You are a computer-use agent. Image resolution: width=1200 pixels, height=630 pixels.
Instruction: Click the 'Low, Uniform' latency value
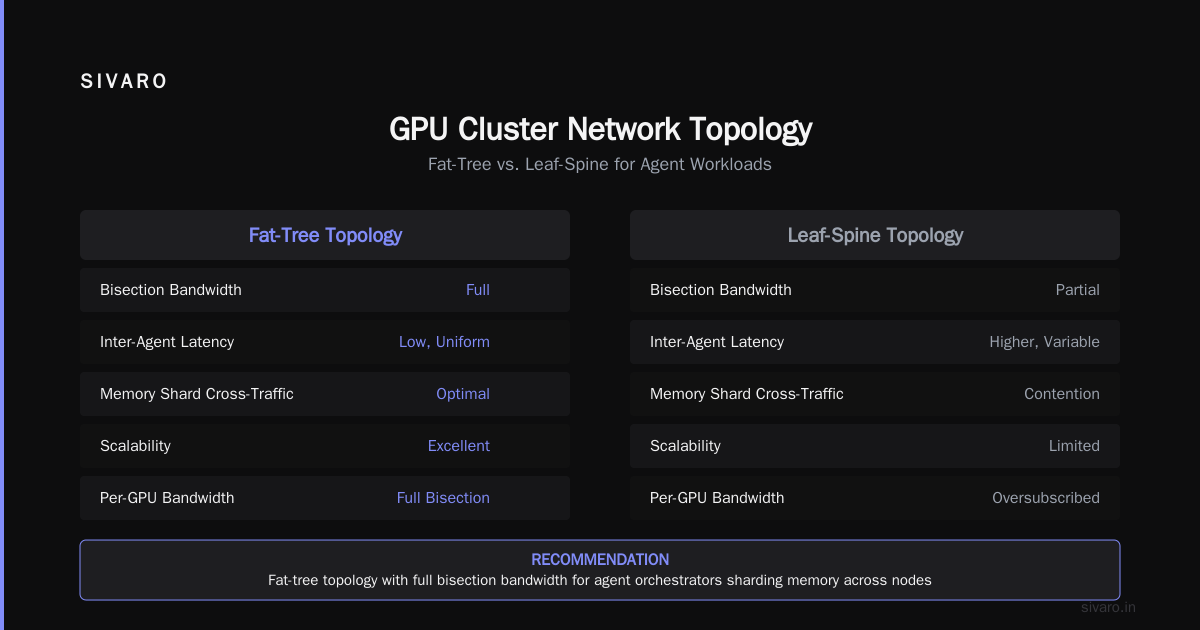click(x=444, y=342)
